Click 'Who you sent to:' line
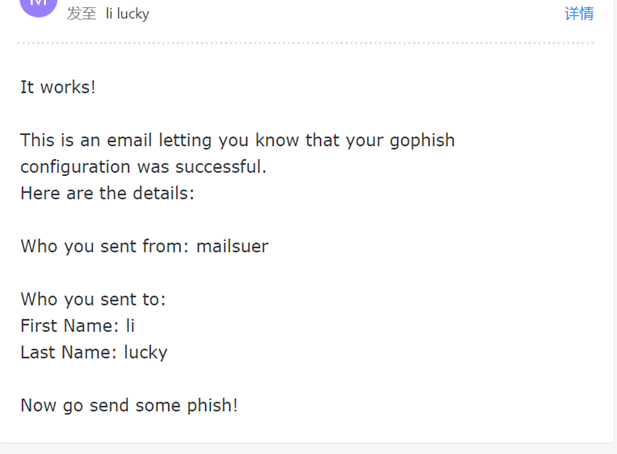This screenshot has height=454, width=617. [x=93, y=299]
